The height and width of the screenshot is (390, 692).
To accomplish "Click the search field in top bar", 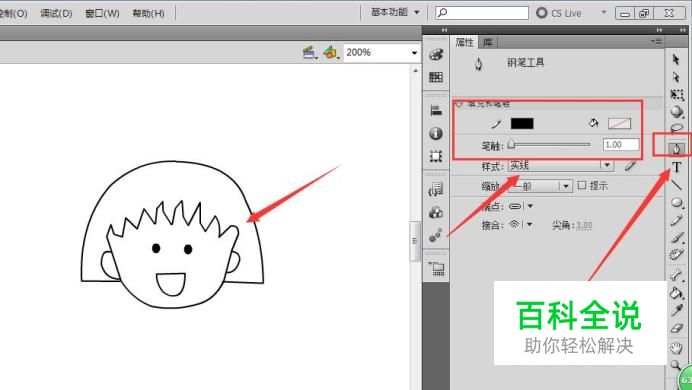I will [482, 13].
